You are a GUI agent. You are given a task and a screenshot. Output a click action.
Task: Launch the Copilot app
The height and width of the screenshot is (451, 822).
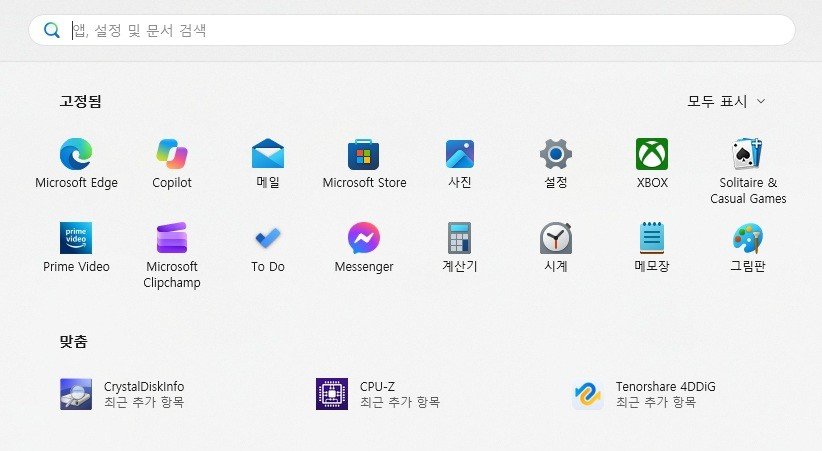pos(172,154)
